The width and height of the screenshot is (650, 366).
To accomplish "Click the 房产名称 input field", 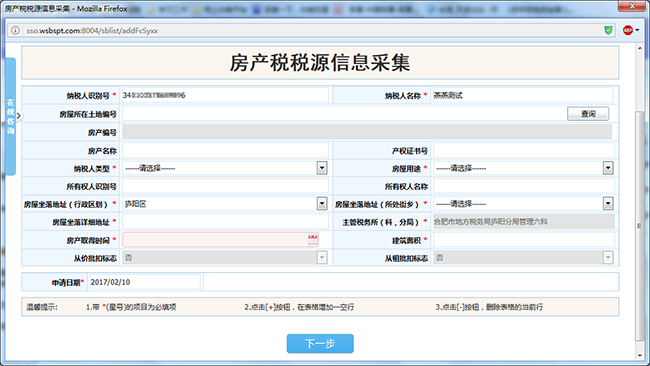I will point(225,150).
